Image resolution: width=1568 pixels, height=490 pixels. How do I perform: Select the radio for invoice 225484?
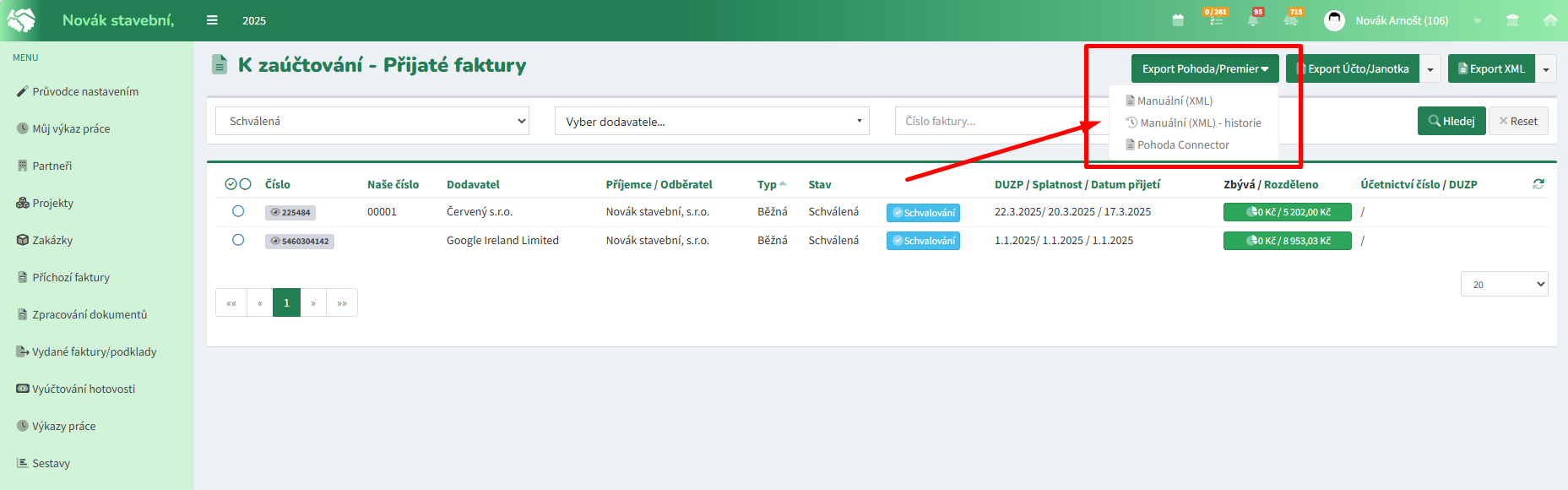click(x=238, y=211)
